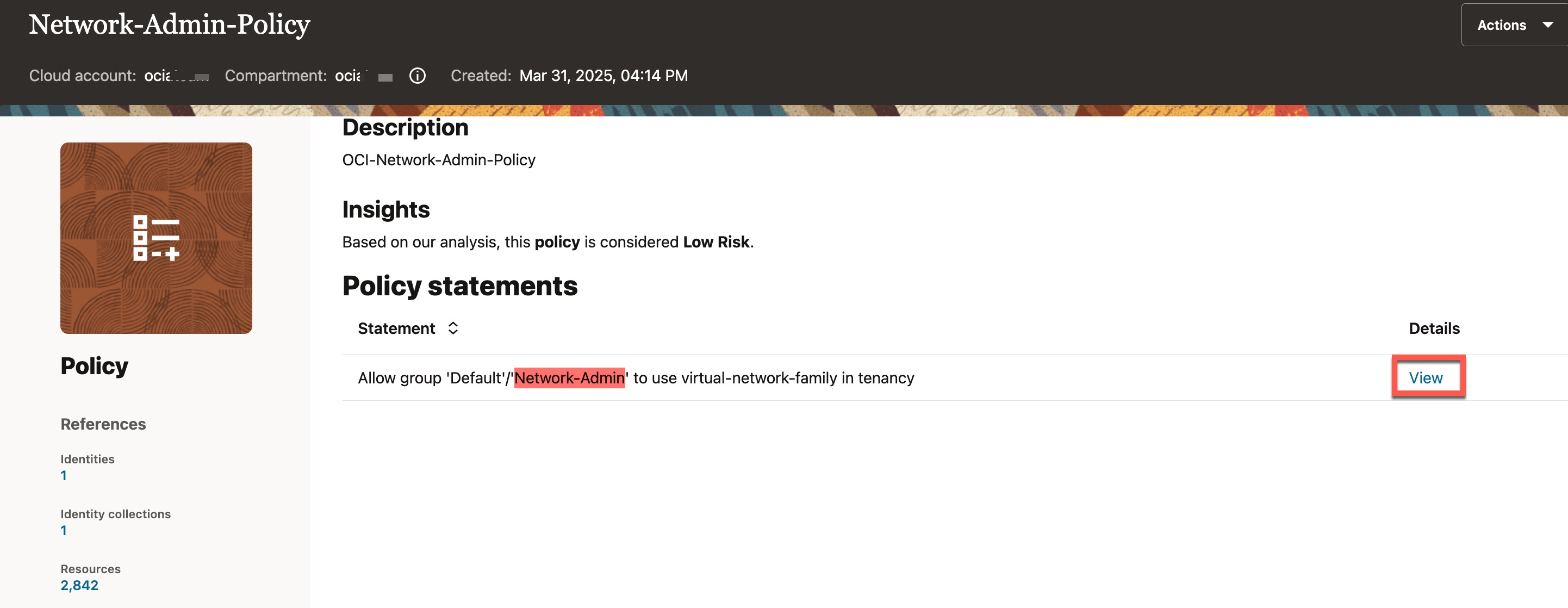
Task: Click the Created date value
Action: (x=603, y=76)
